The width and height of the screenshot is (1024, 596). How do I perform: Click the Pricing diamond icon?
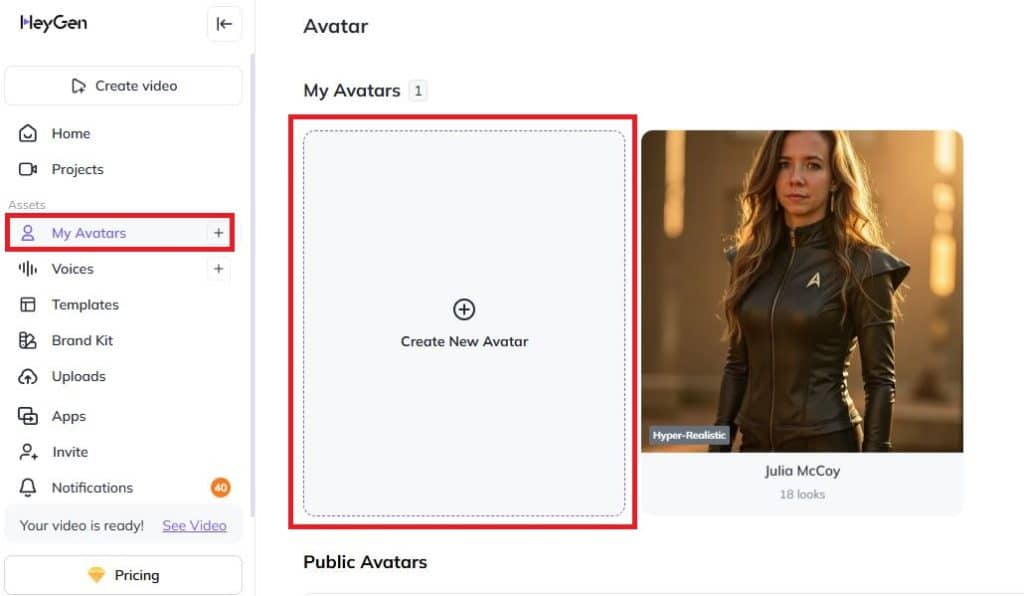[96, 574]
